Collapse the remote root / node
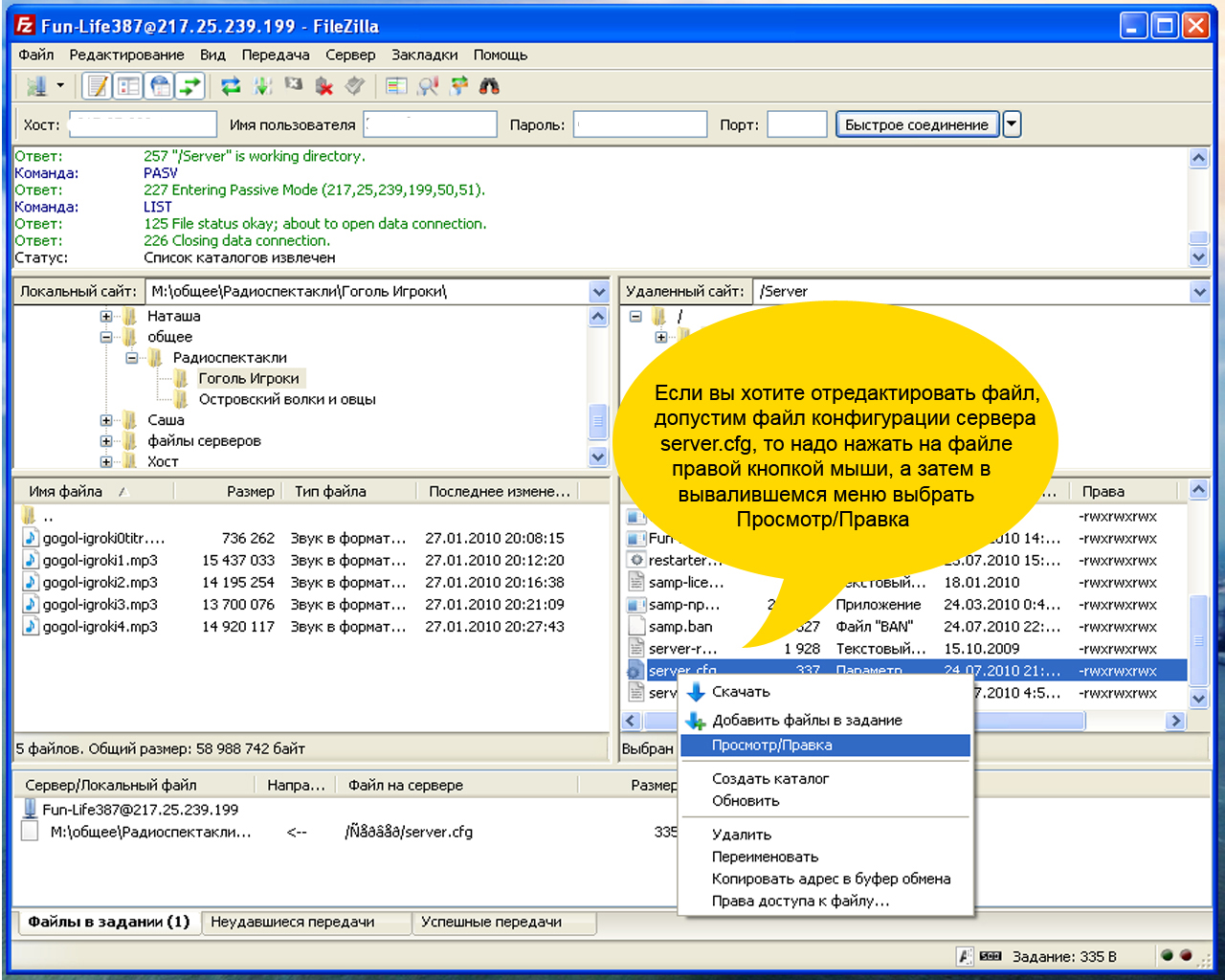The width and height of the screenshot is (1225, 980). click(x=635, y=316)
